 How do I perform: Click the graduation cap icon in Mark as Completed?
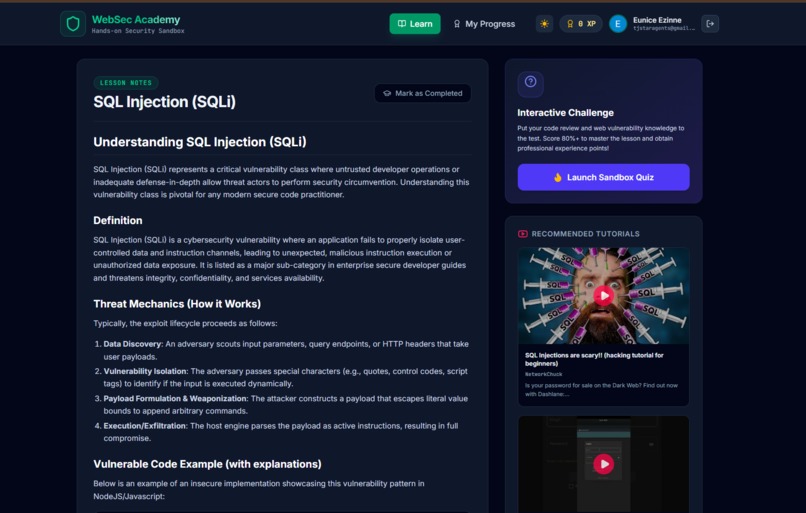(x=387, y=93)
